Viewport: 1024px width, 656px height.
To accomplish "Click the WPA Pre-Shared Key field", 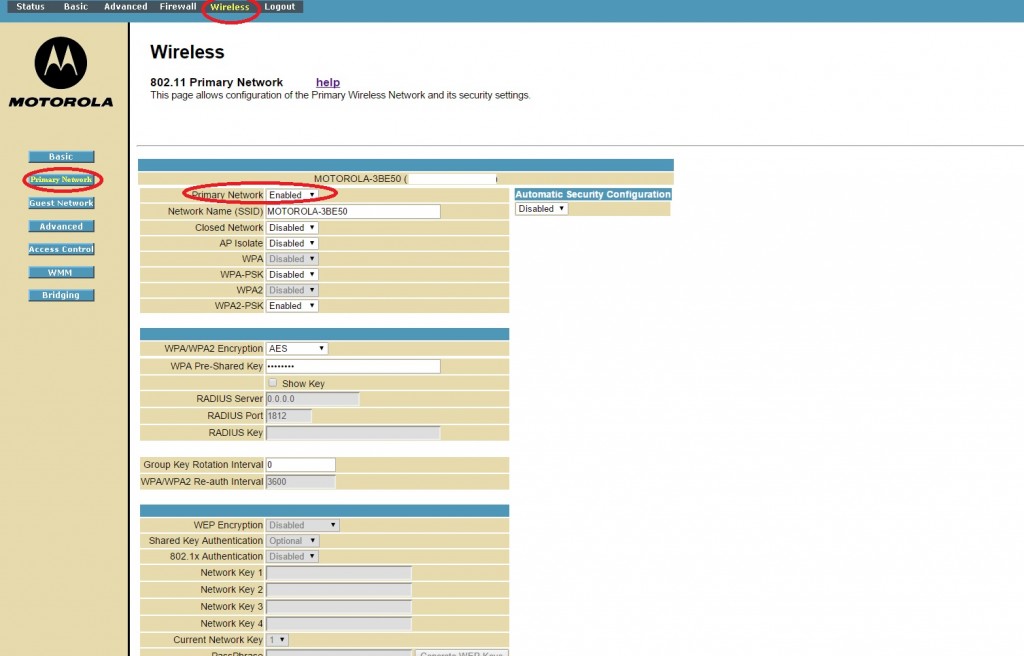I will pyautogui.click(x=353, y=367).
